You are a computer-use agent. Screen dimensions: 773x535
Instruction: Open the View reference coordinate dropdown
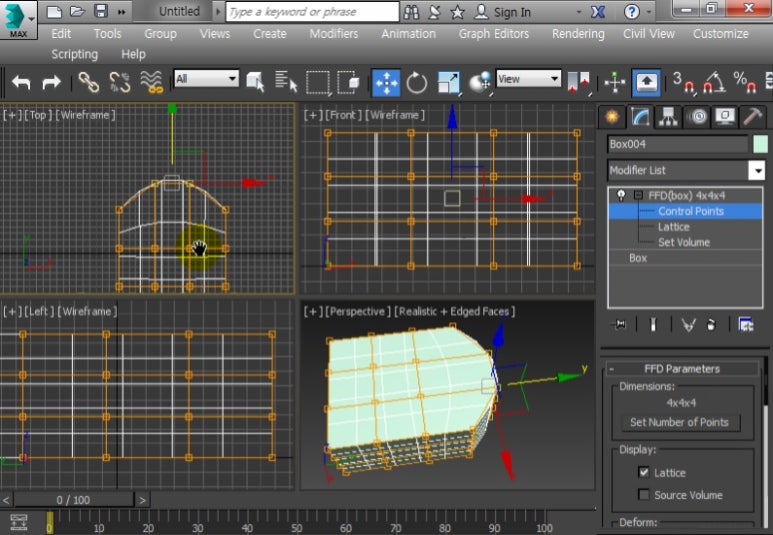[528, 78]
